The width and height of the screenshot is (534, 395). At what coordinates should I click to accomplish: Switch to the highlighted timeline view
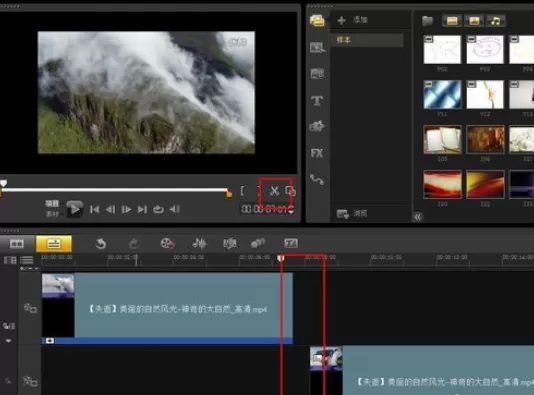click(x=53, y=243)
